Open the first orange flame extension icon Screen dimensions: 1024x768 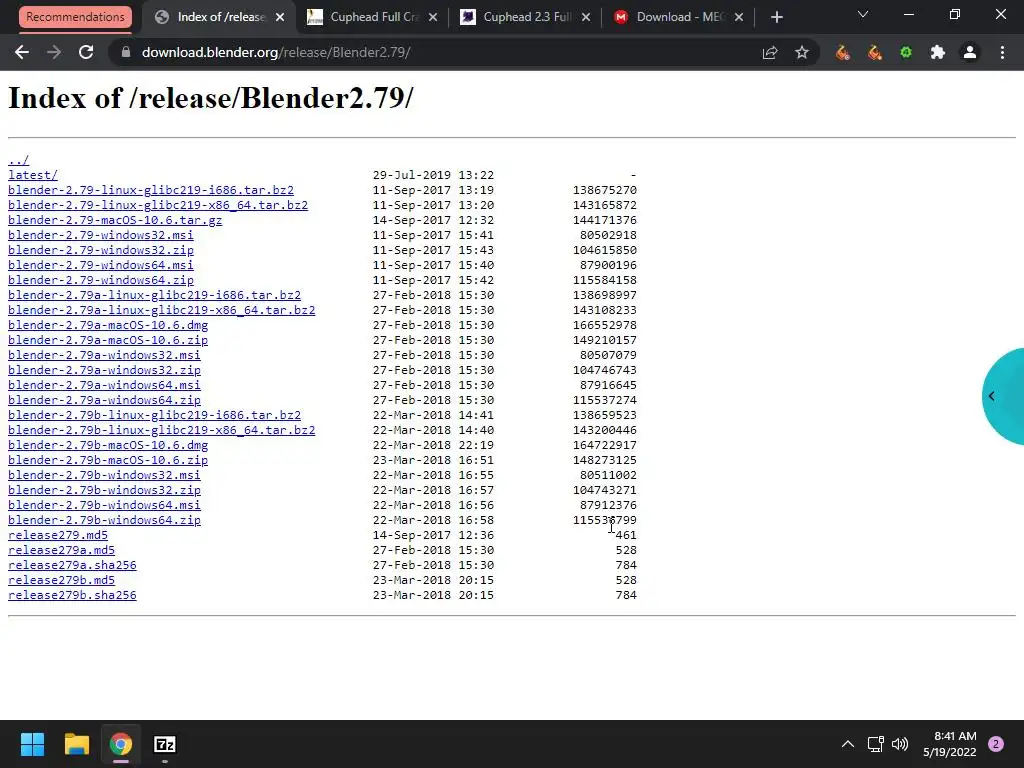842,52
